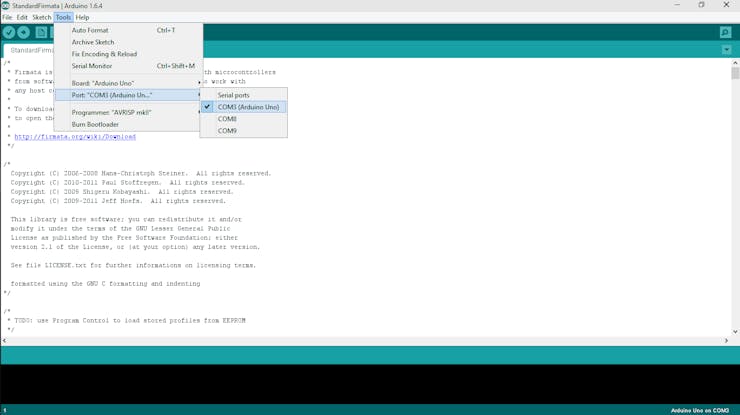Choose Archive Sketch menu entry

(128, 42)
